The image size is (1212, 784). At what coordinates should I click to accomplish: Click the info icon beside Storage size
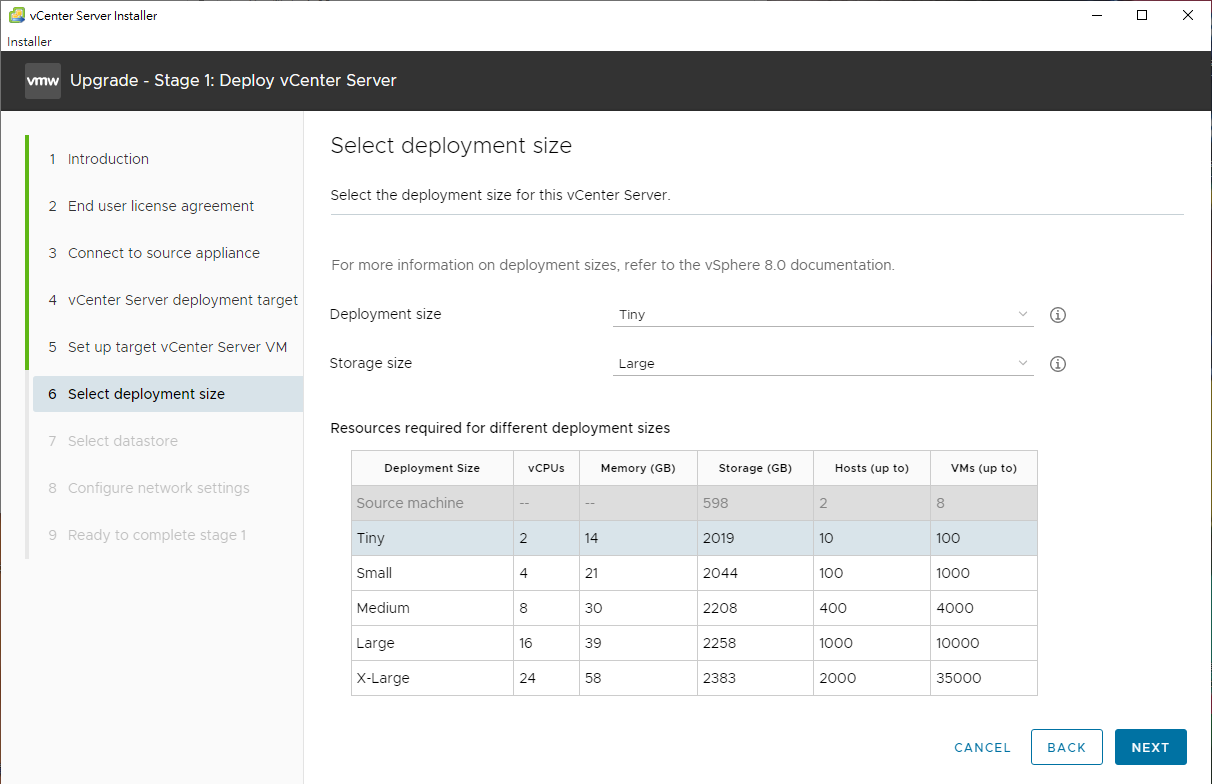[x=1058, y=364]
